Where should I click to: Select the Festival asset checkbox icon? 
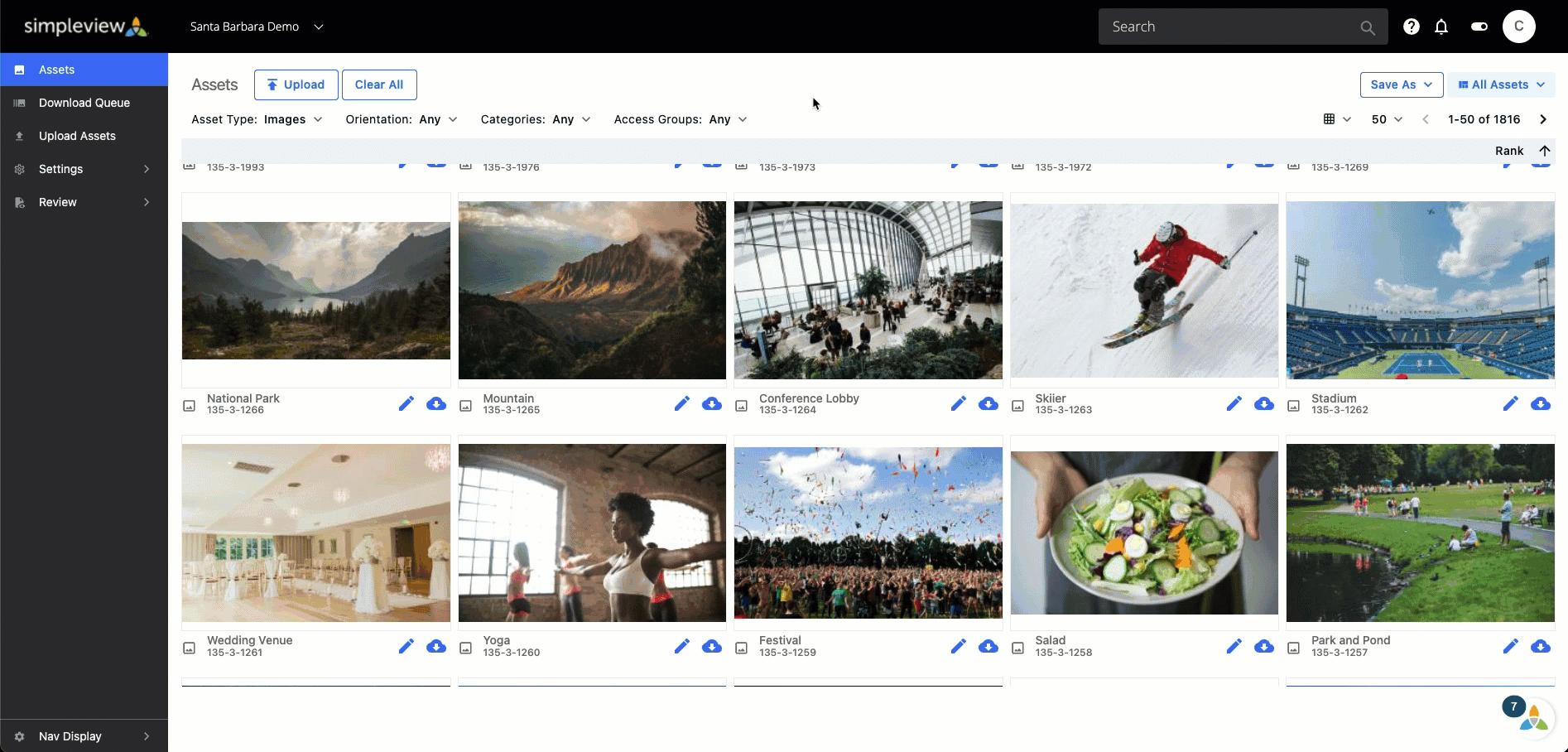(x=742, y=648)
